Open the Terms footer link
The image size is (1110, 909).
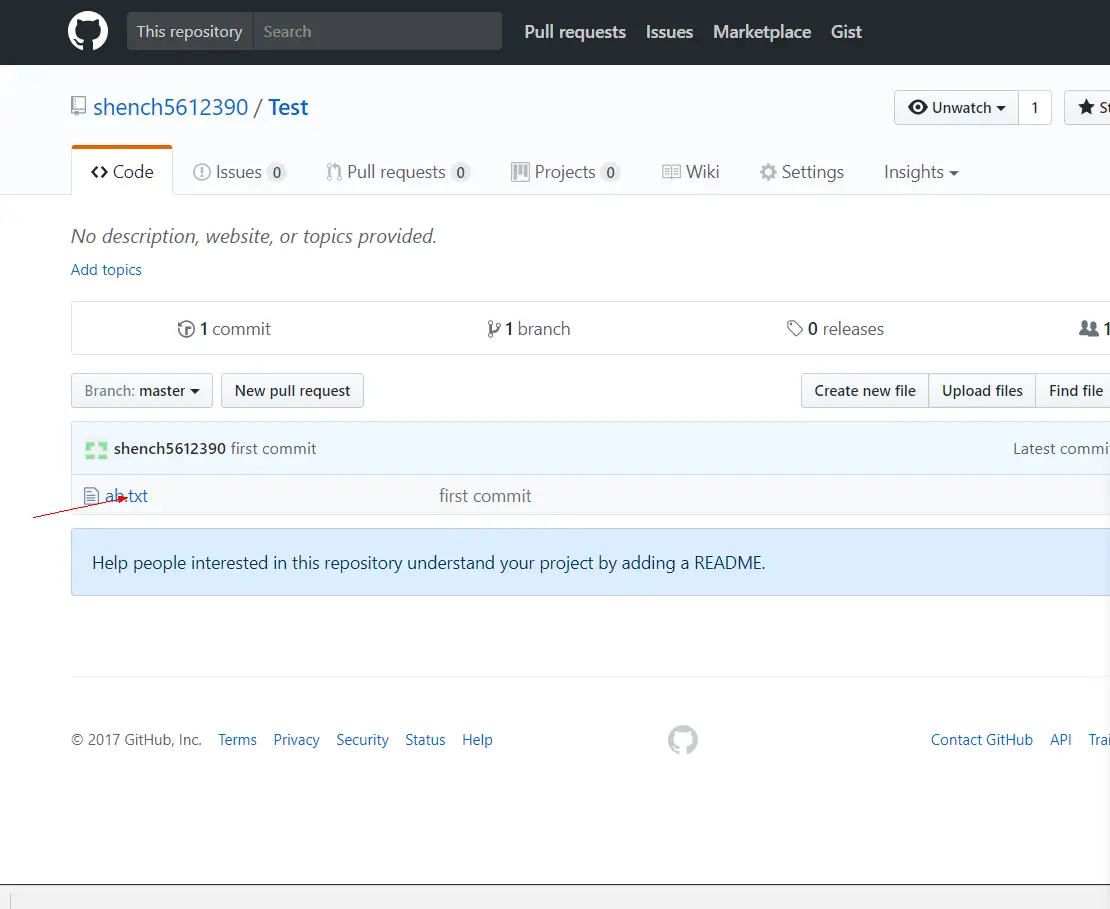(x=237, y=740)
